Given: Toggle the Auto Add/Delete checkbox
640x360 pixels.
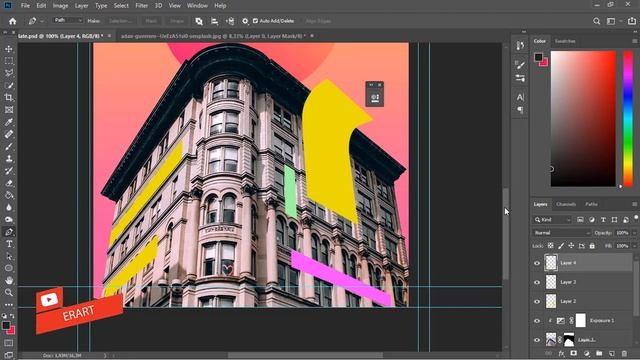Looking at the screenshot, I should pyautogui.click(x=256, y=21).
